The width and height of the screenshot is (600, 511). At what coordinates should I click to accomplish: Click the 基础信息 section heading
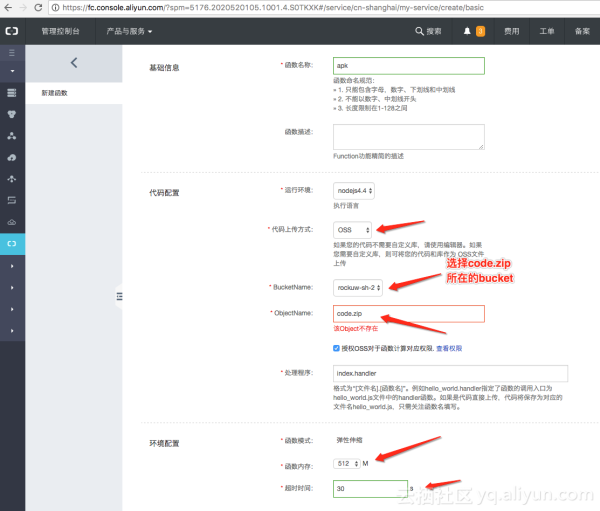click(x=164, y=68)
